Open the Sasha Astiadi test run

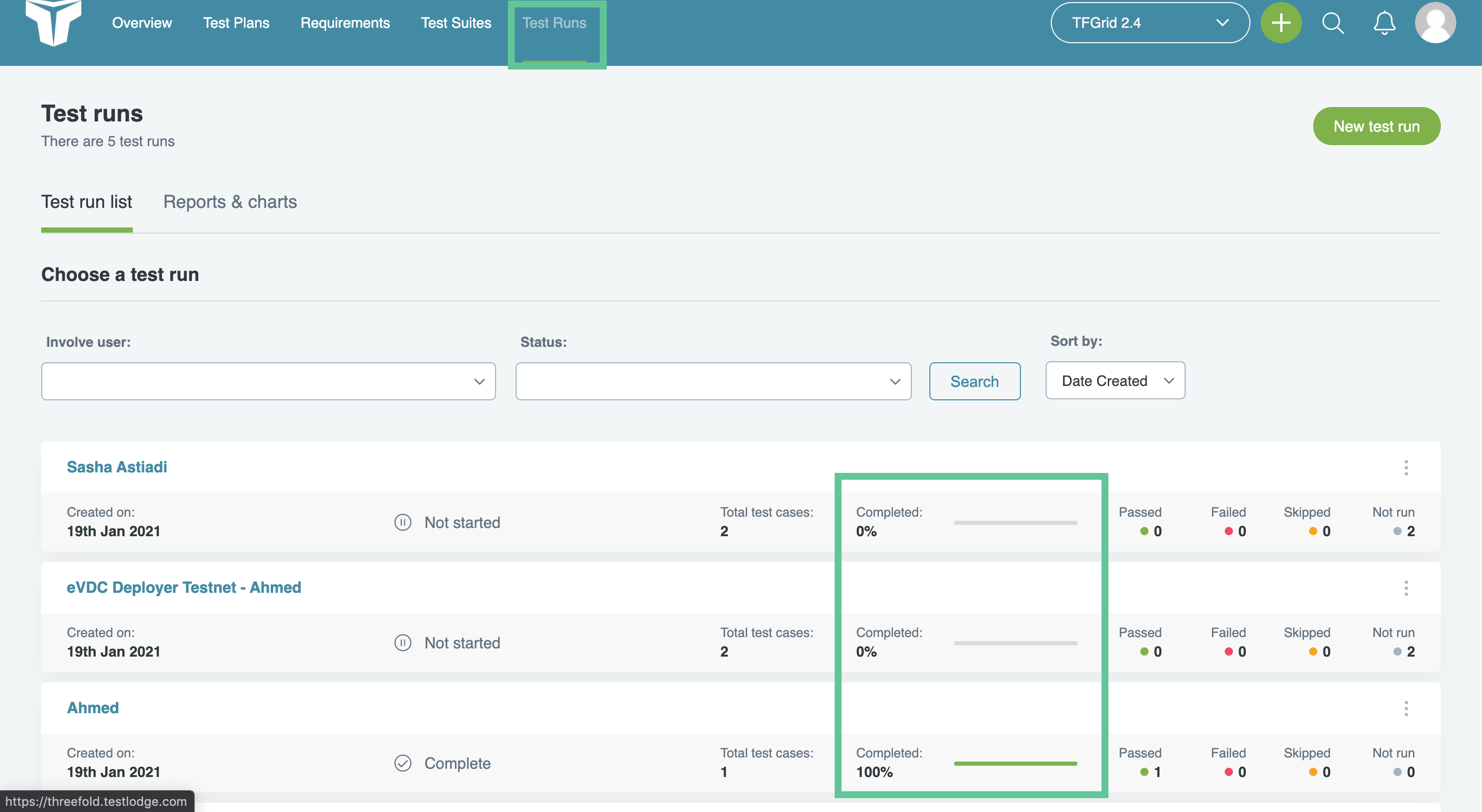click(117, 467)
